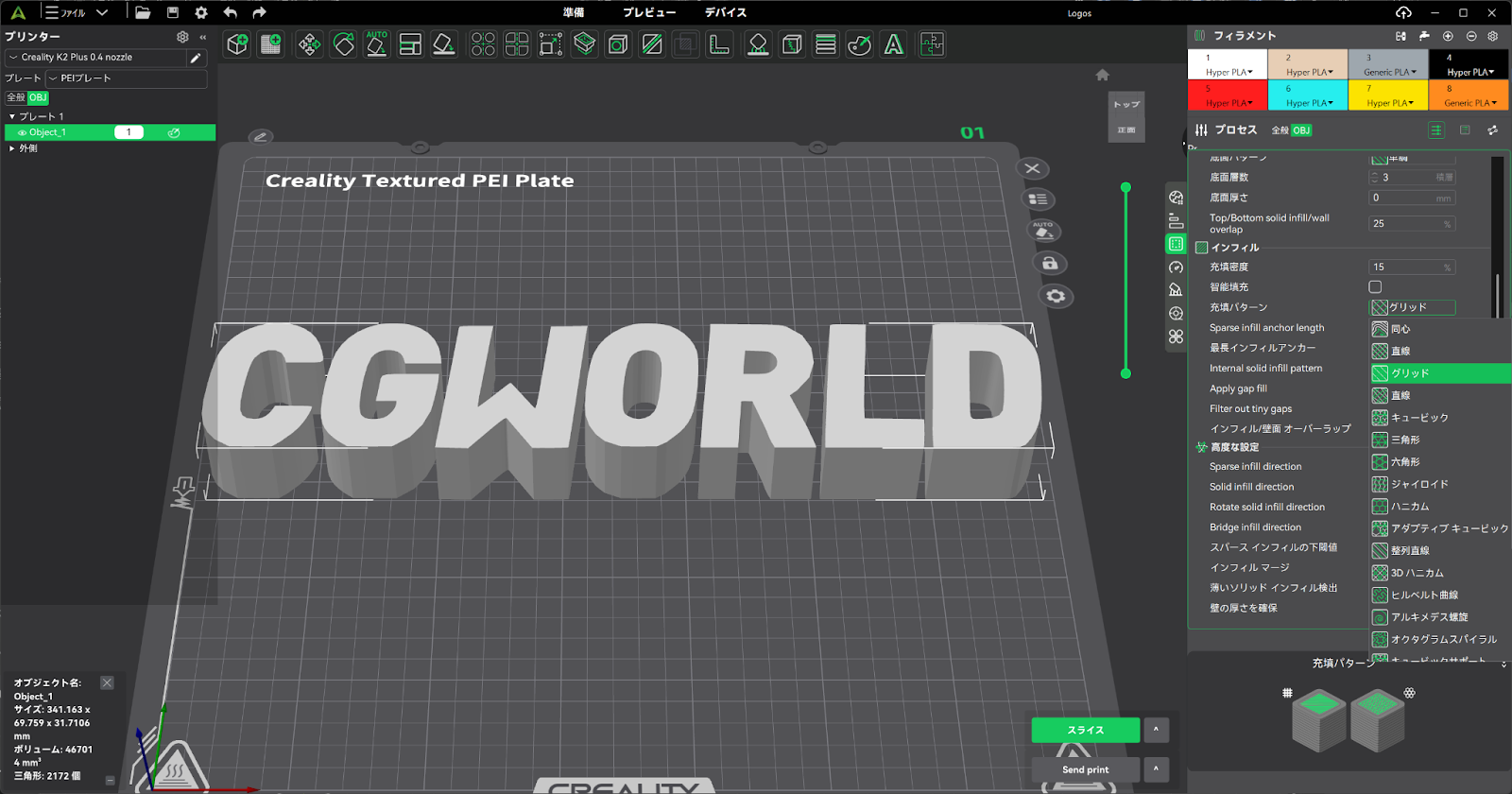Toggle visibility eye of Object_1

(22, 133)
